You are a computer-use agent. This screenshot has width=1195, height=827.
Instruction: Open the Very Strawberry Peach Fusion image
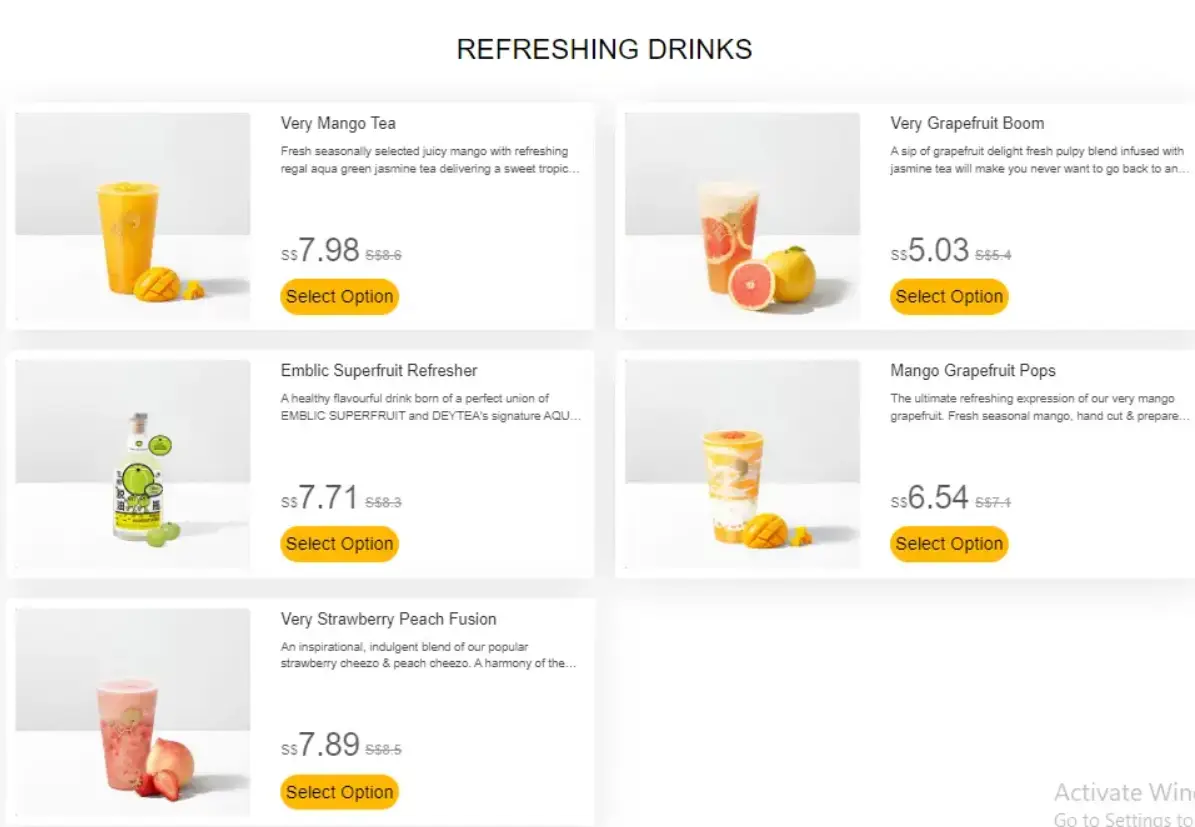click(132, 713)
